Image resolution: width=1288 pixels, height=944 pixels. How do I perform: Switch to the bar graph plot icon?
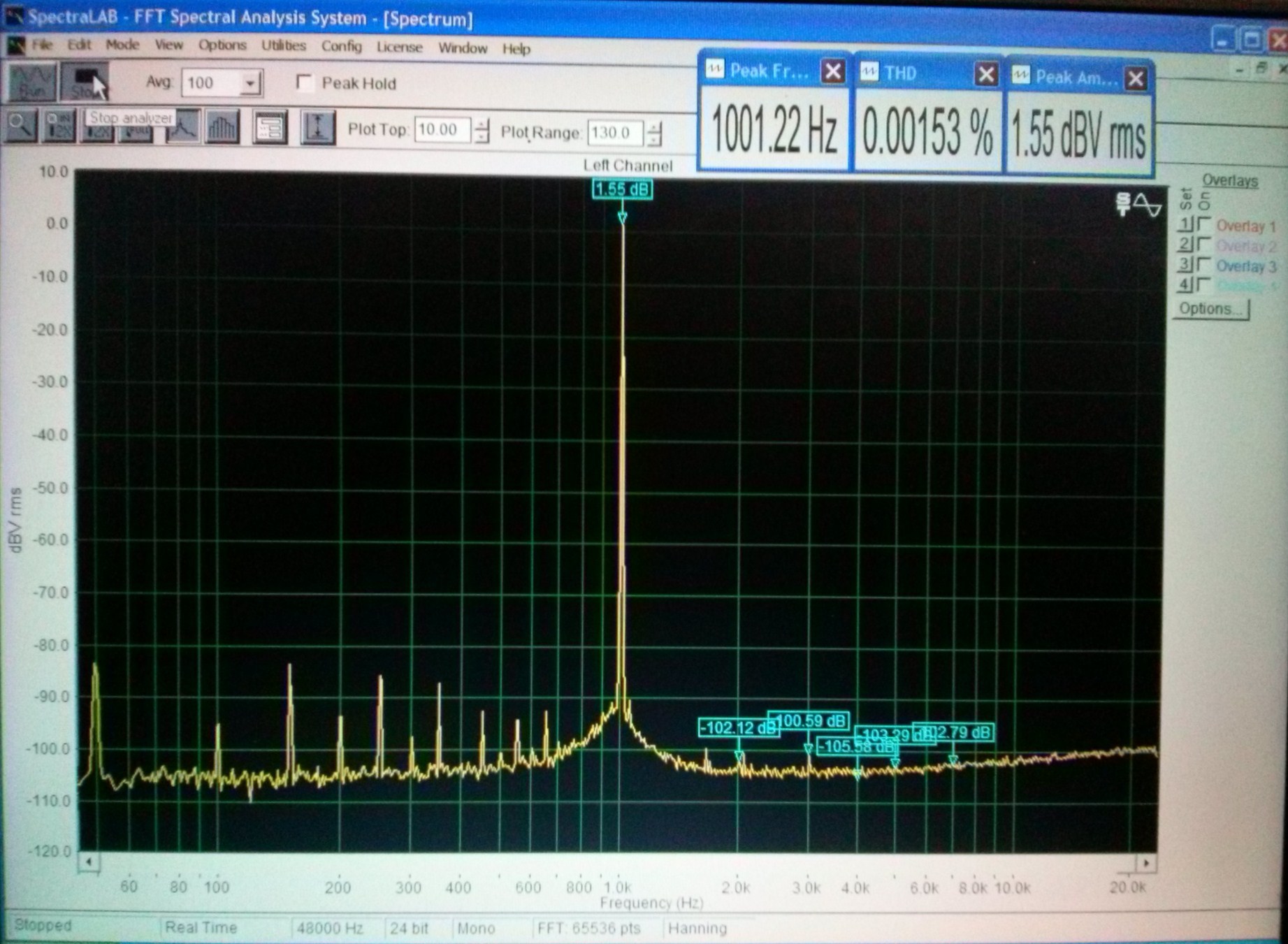222,127
